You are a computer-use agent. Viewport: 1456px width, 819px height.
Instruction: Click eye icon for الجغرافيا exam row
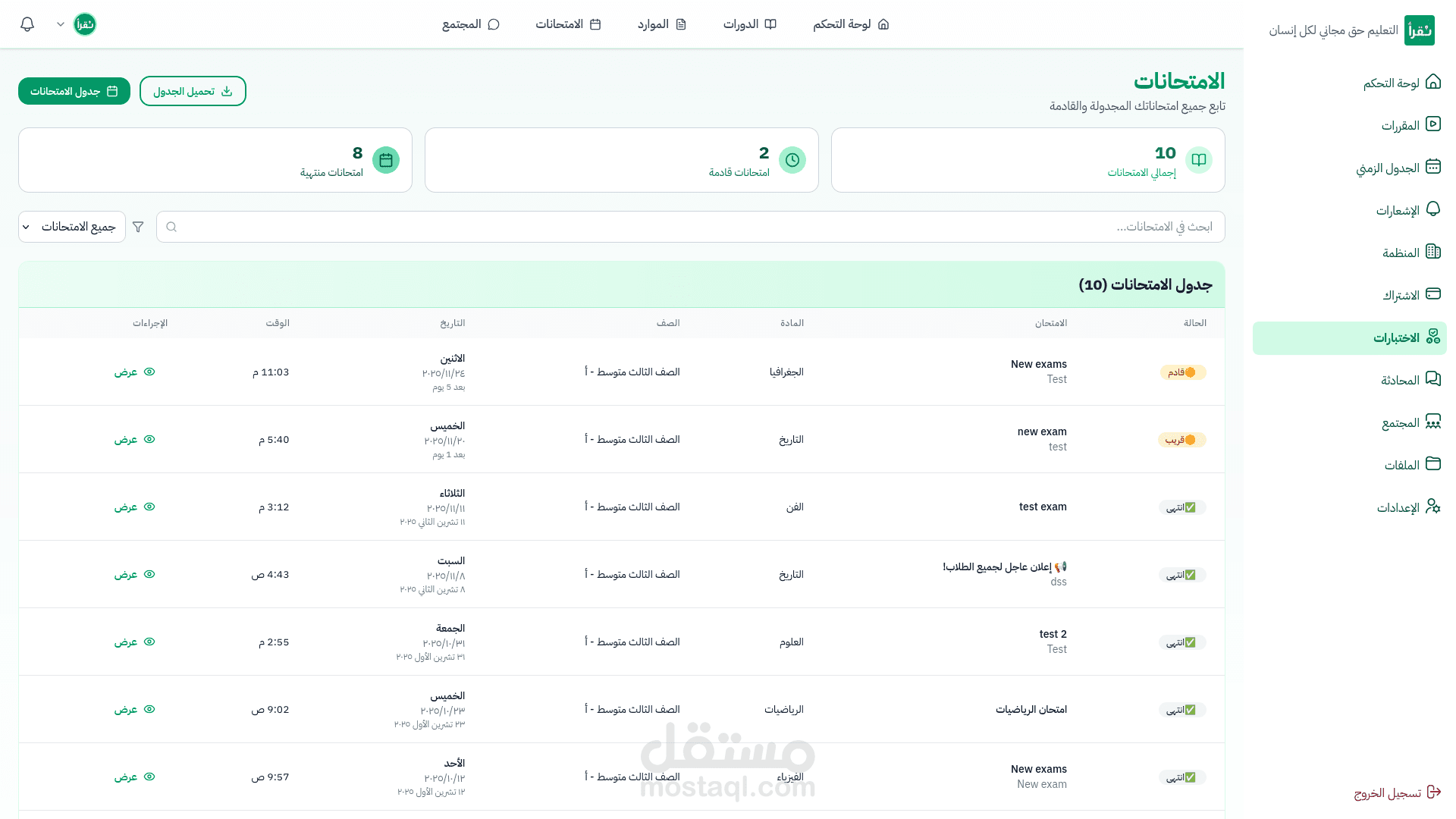click(149, 372)
